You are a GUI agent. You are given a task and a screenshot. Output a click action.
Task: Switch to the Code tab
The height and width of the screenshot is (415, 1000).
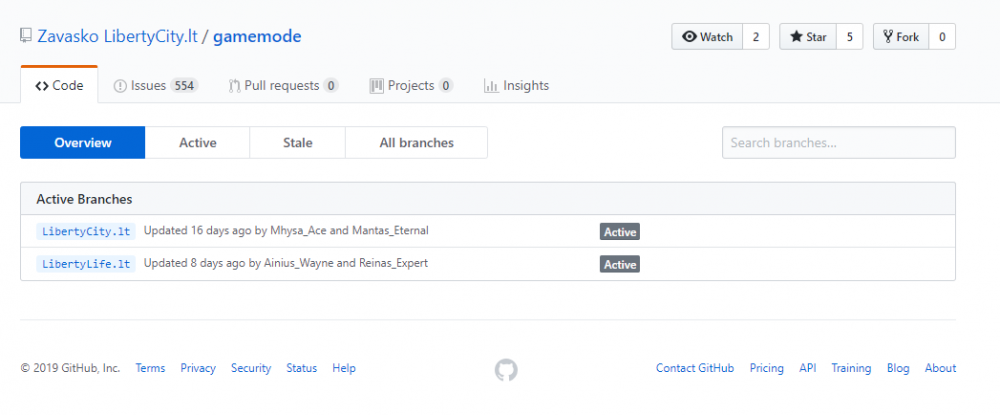pyautogui.click(x=59, y=85)
